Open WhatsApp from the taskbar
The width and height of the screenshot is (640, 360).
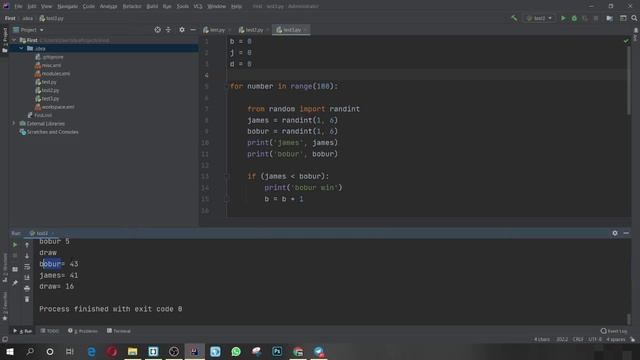[x=236, y=351]
